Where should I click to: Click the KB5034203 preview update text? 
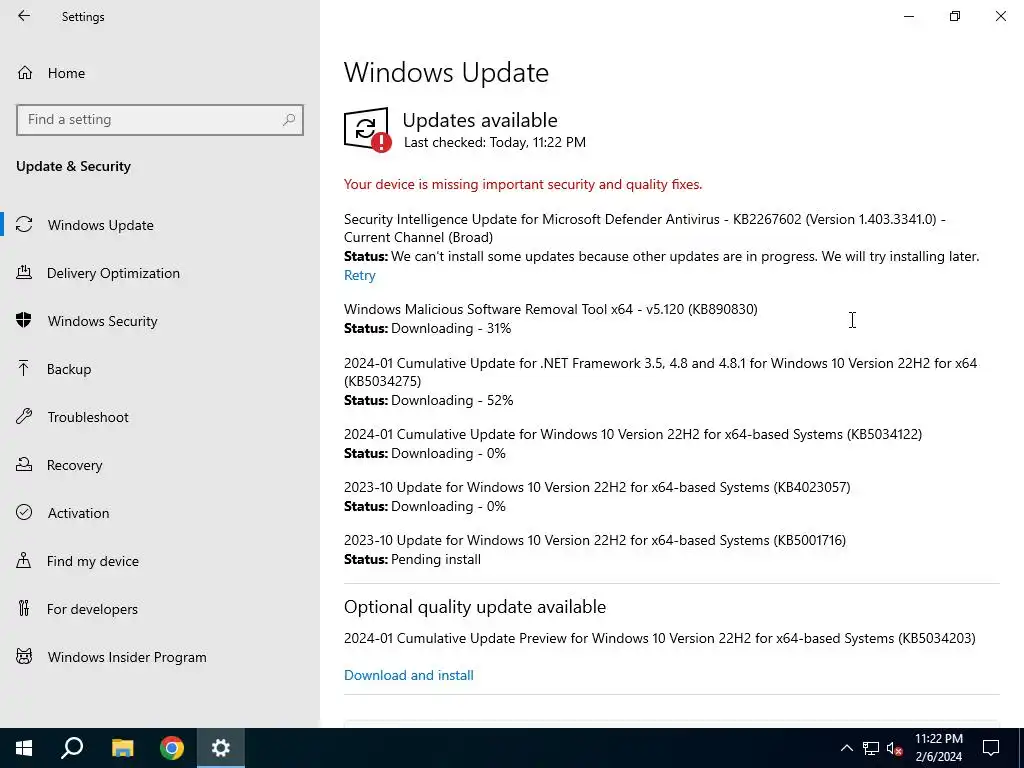tap(660, 637)
